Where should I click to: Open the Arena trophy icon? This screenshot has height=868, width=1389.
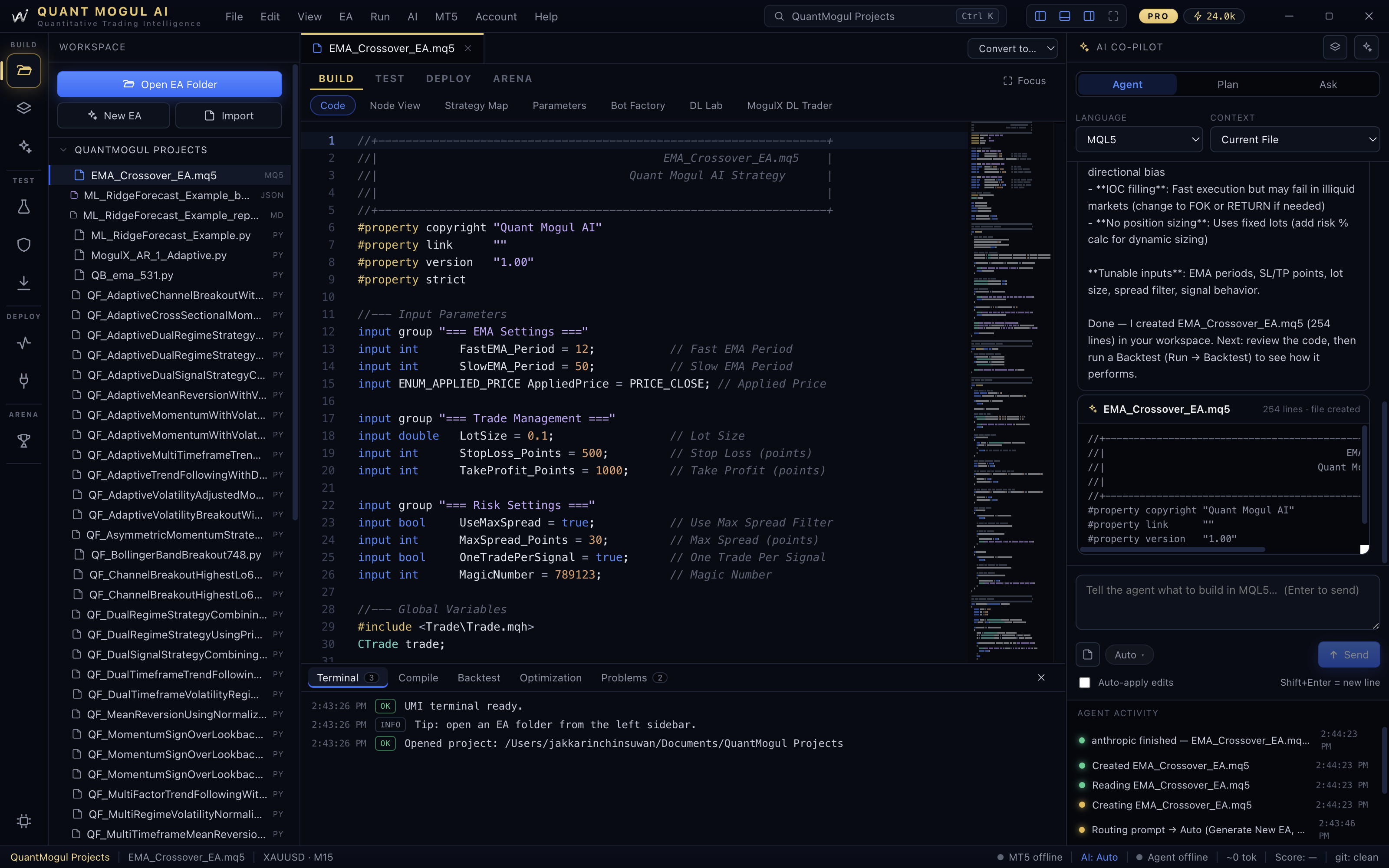23,441
